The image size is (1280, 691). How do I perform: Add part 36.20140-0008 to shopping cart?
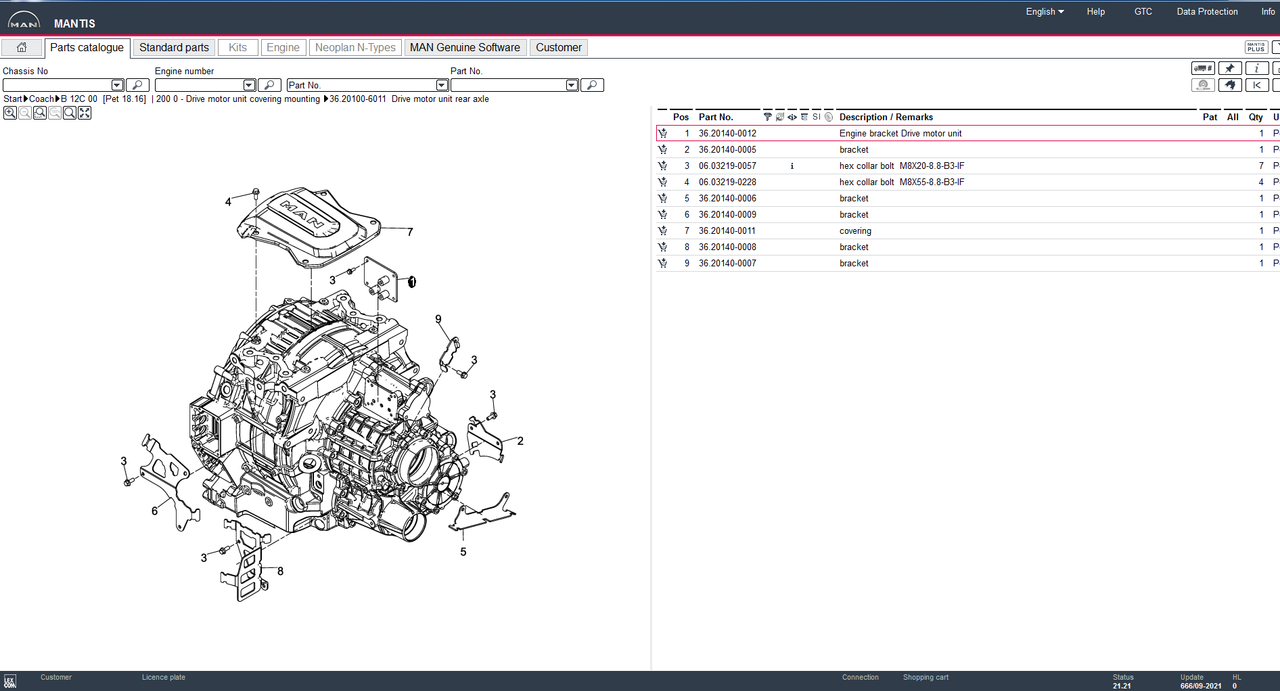point(663,247)
